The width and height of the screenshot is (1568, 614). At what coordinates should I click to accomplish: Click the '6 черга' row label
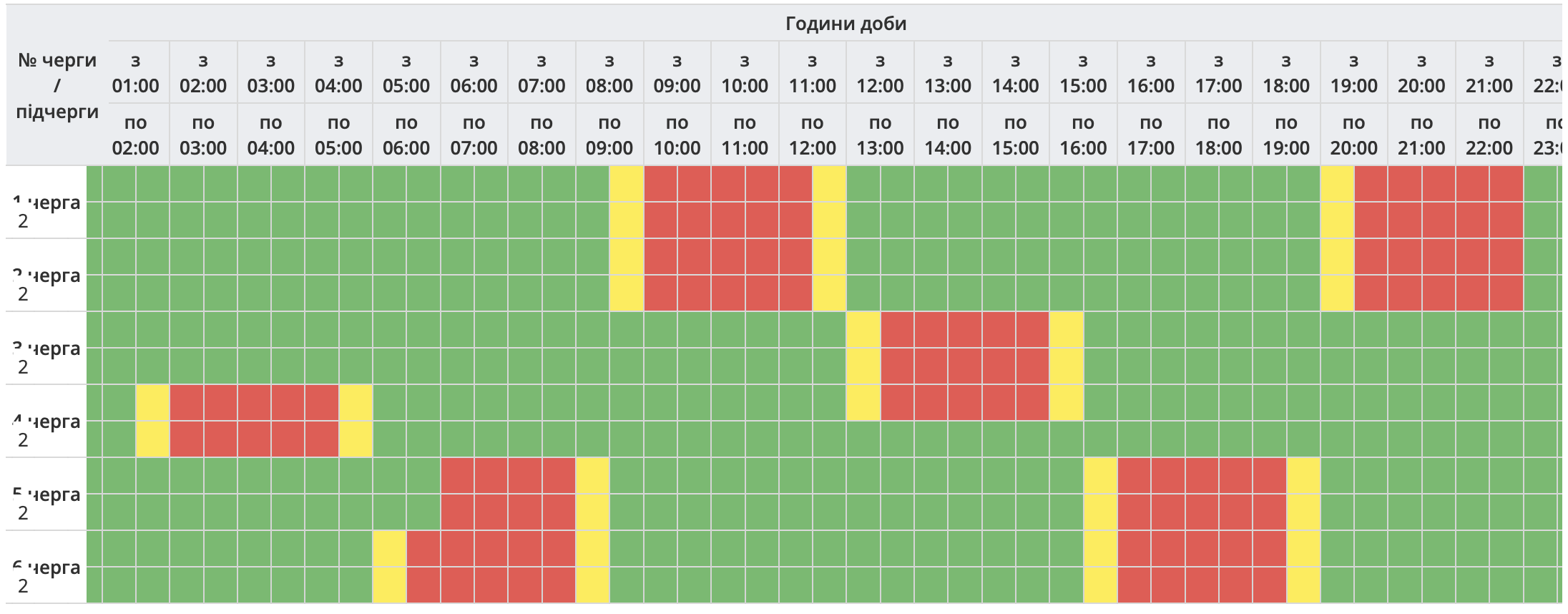(x=52, y=568)
